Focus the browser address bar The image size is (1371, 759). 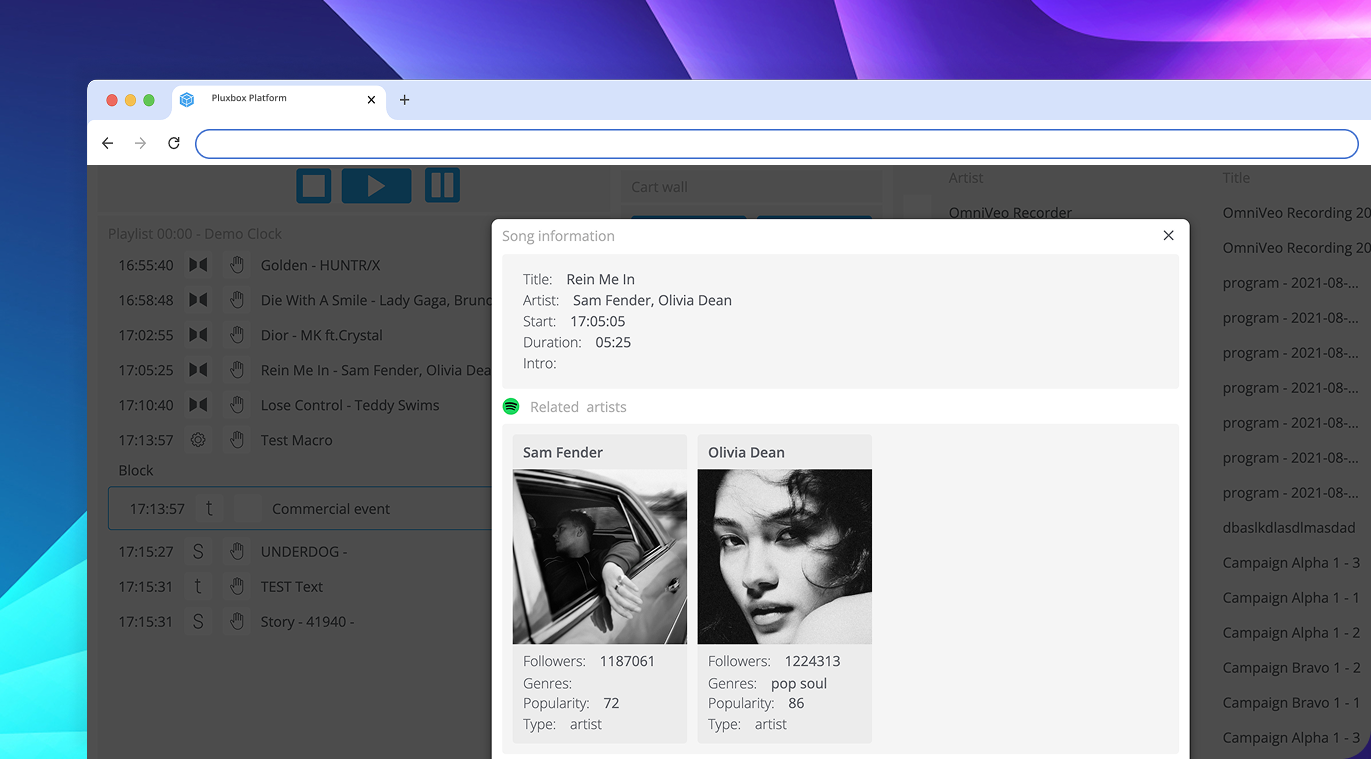[x=776, y=144]
